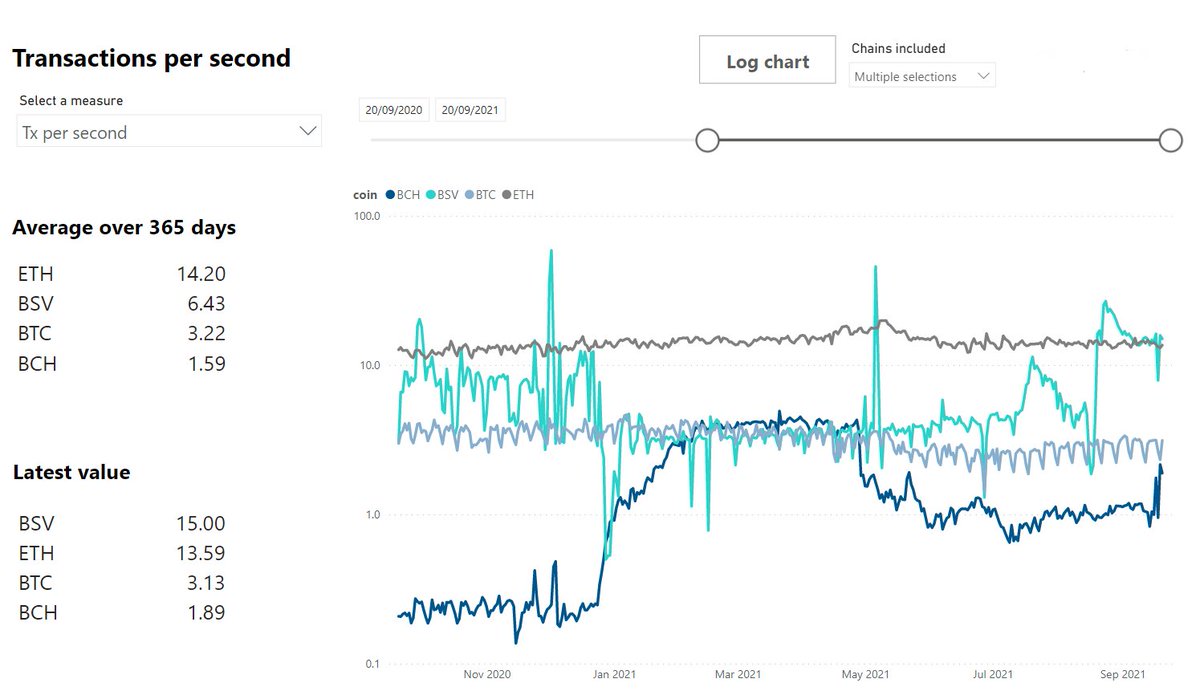
Task: Click the Transactions per second title
Action: [151, 58]
